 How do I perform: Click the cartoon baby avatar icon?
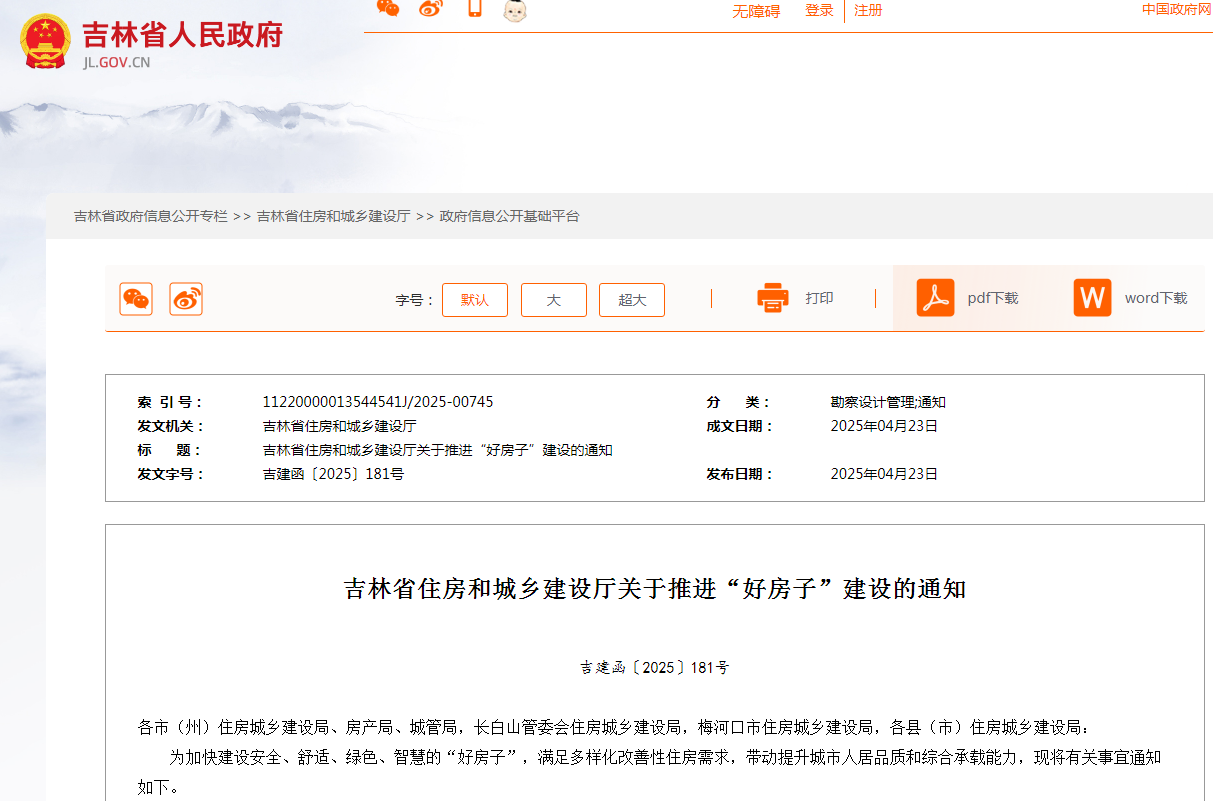point(515,10)
